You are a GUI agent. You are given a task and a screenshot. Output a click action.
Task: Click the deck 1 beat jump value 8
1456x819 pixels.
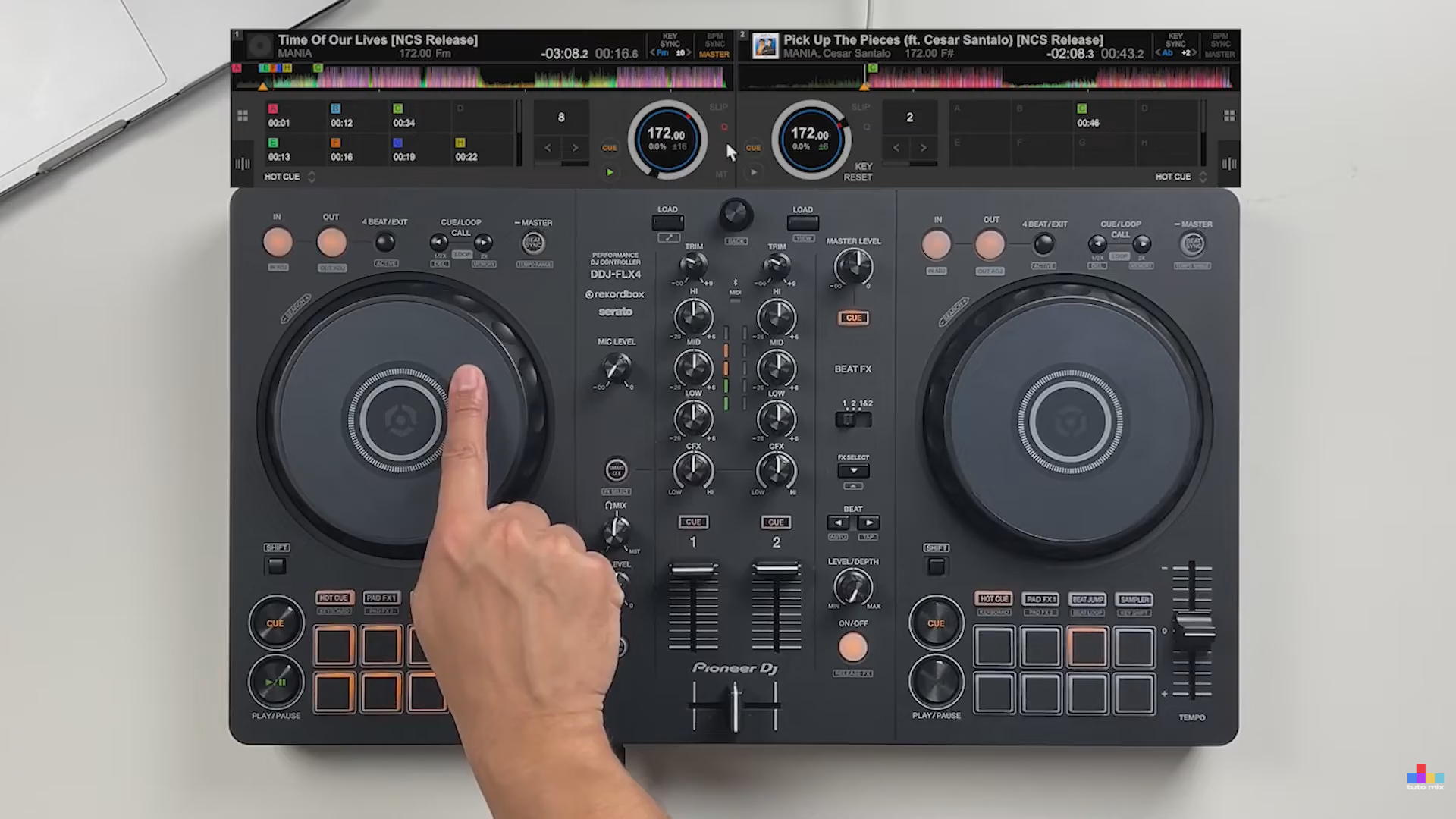point(561,118)
